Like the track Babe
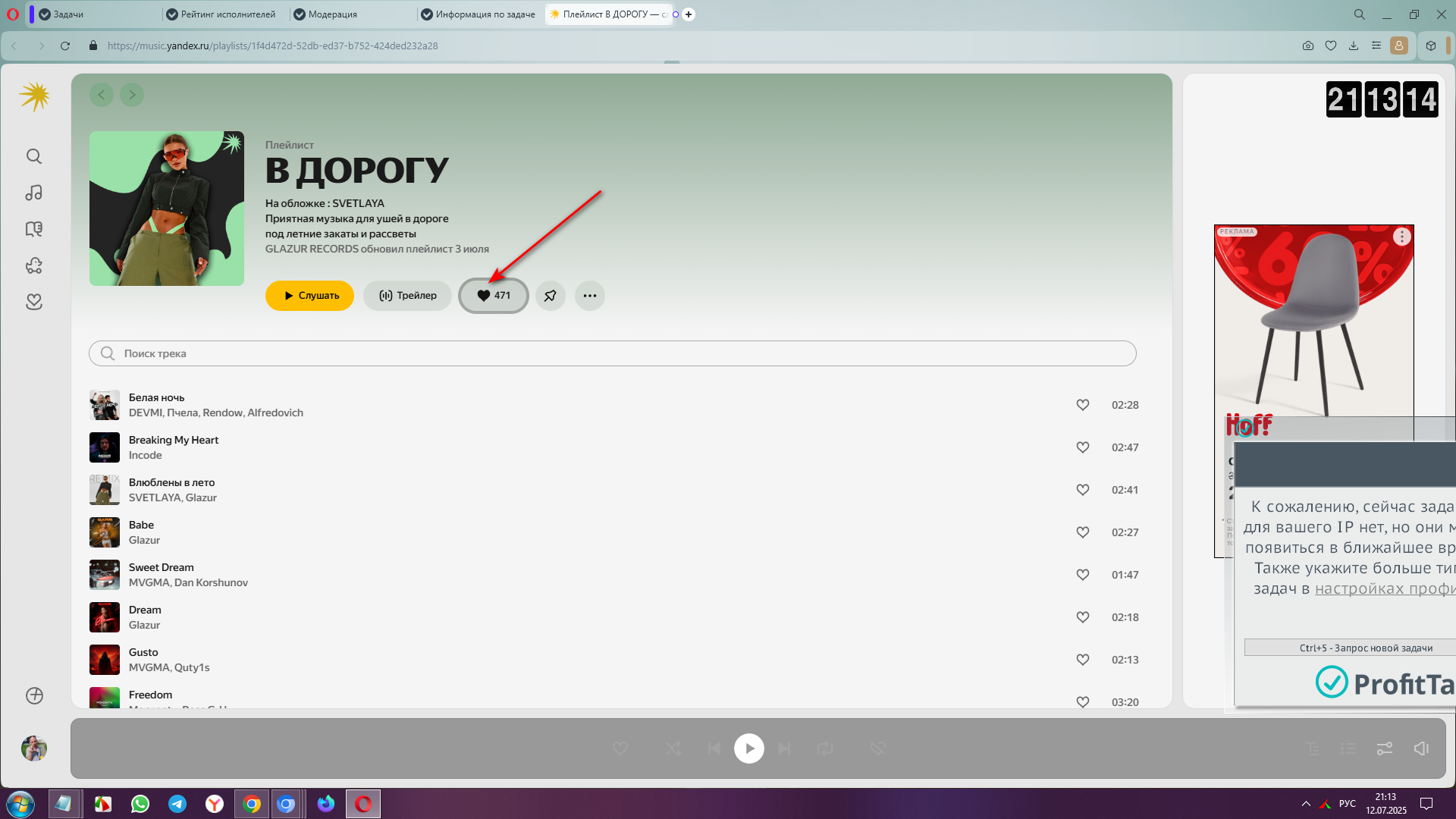This screenshot has height=819, width=1456. point(1083,532)
